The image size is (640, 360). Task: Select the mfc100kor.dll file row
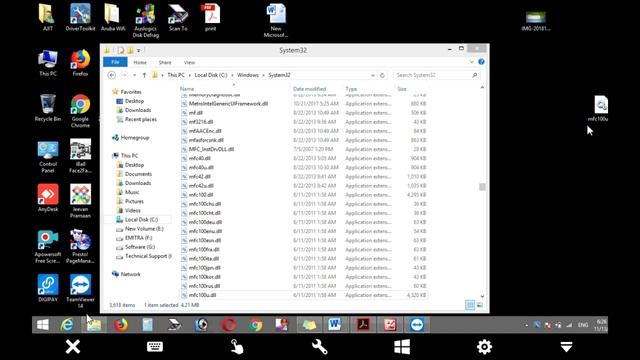point(304,277)
